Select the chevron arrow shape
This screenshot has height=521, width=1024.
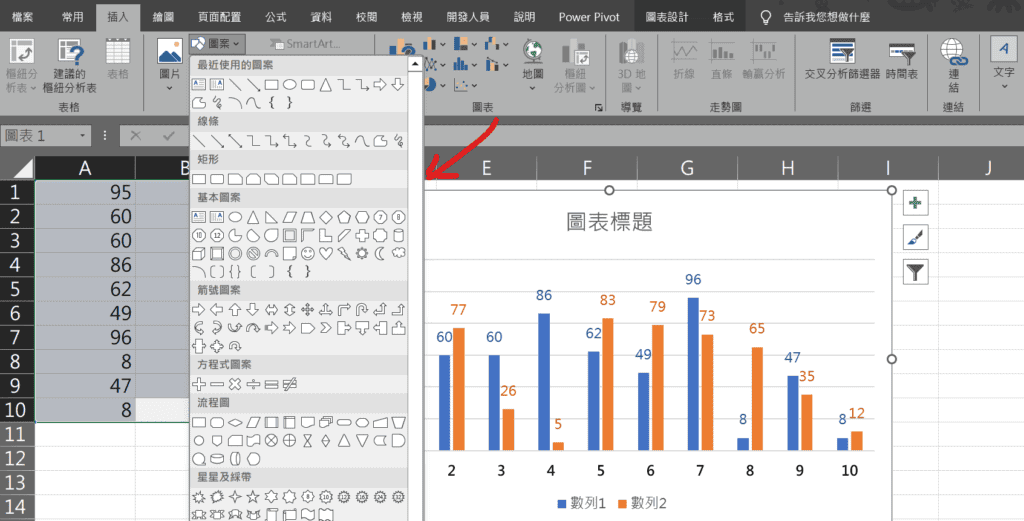tap(326, 328)
